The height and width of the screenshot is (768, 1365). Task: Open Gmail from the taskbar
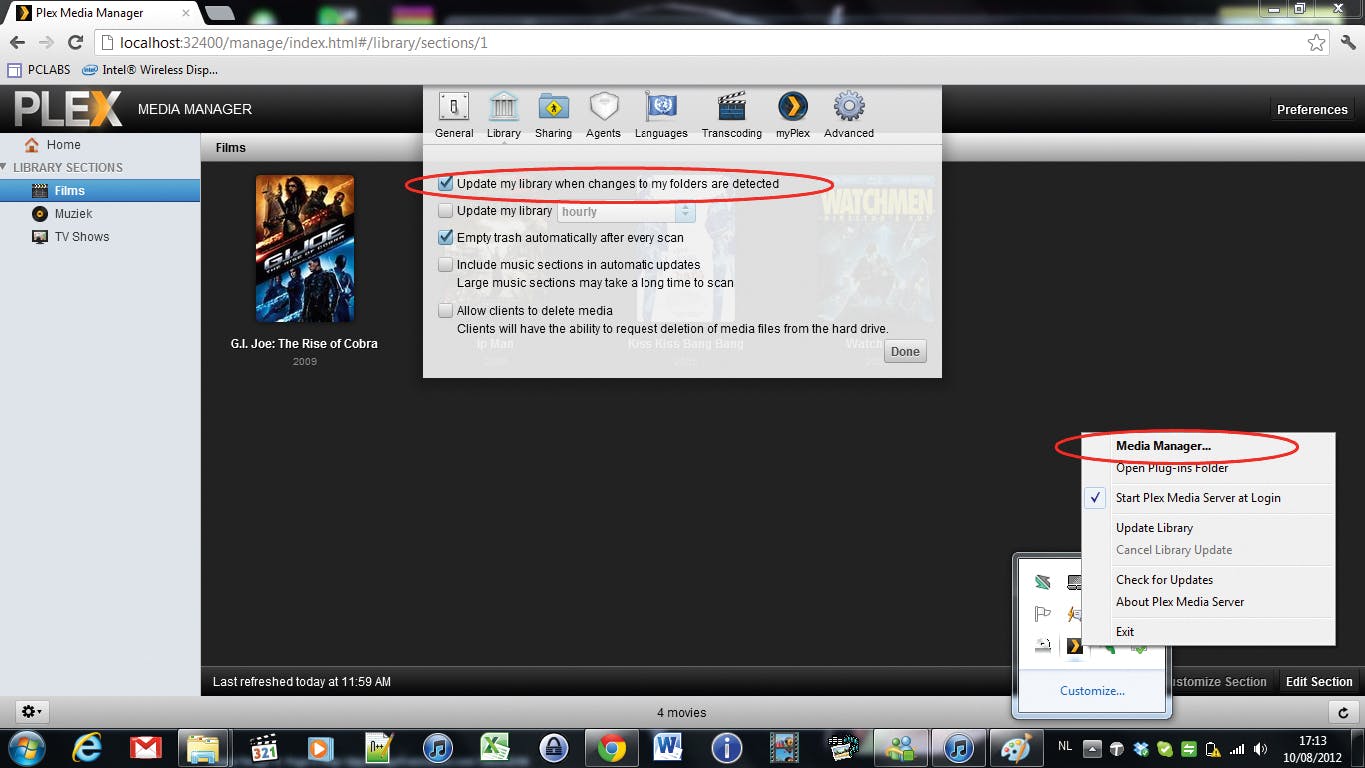pyautogui.click(x=146, y=748)
